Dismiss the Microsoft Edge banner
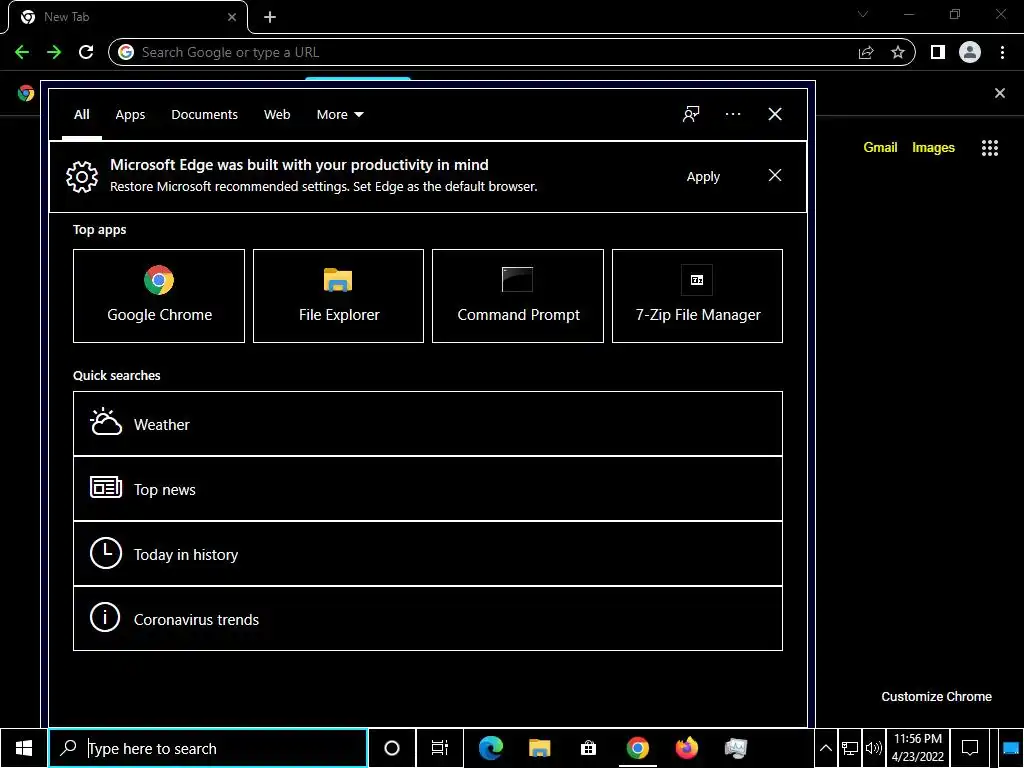Screen dimensions: 1024x768 [775, 175]
